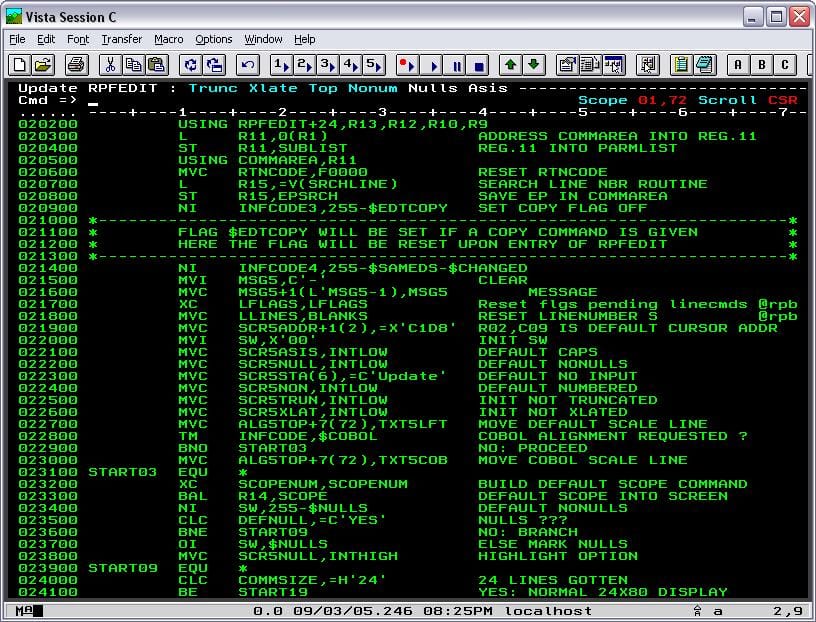This screenshot has width=816, height=622.
Task: Click the Top option in header
Action: click(323, 88)
